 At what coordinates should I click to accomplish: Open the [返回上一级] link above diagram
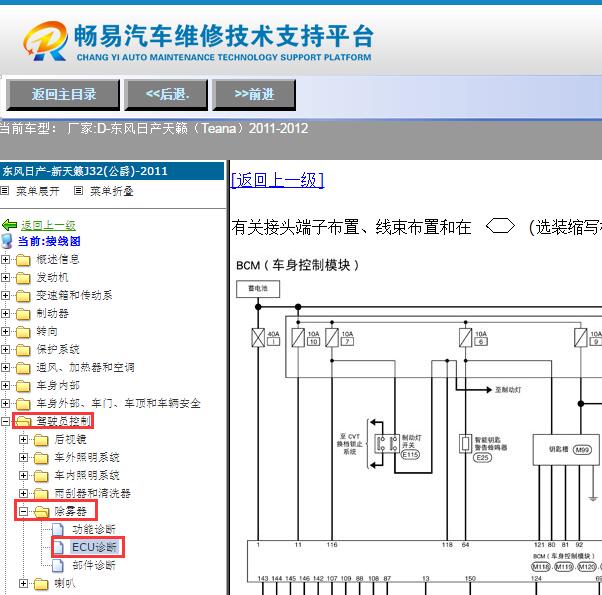(x=278, y=180)
